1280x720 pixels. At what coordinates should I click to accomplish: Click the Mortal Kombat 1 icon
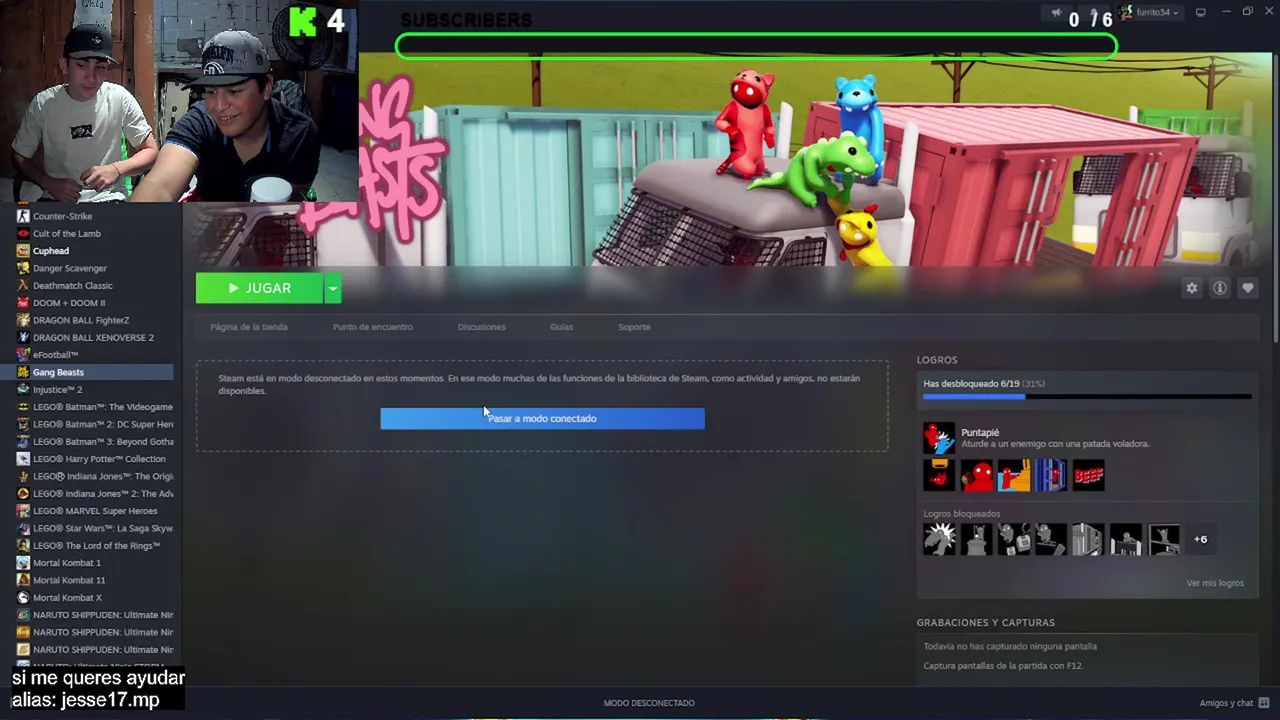tap(23, 563)
